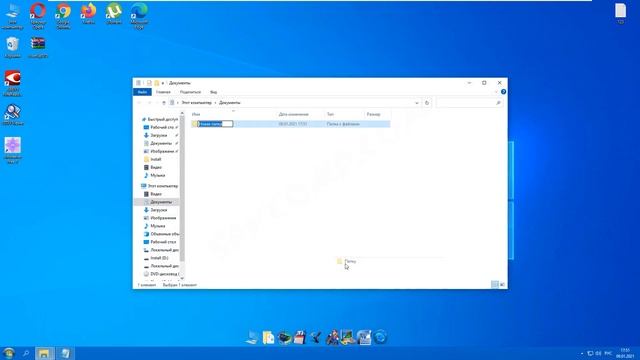This screenshot has height=360, width=640.
Task: Open the Opera browser desktop shortcut
Action: tap(38, 16)
